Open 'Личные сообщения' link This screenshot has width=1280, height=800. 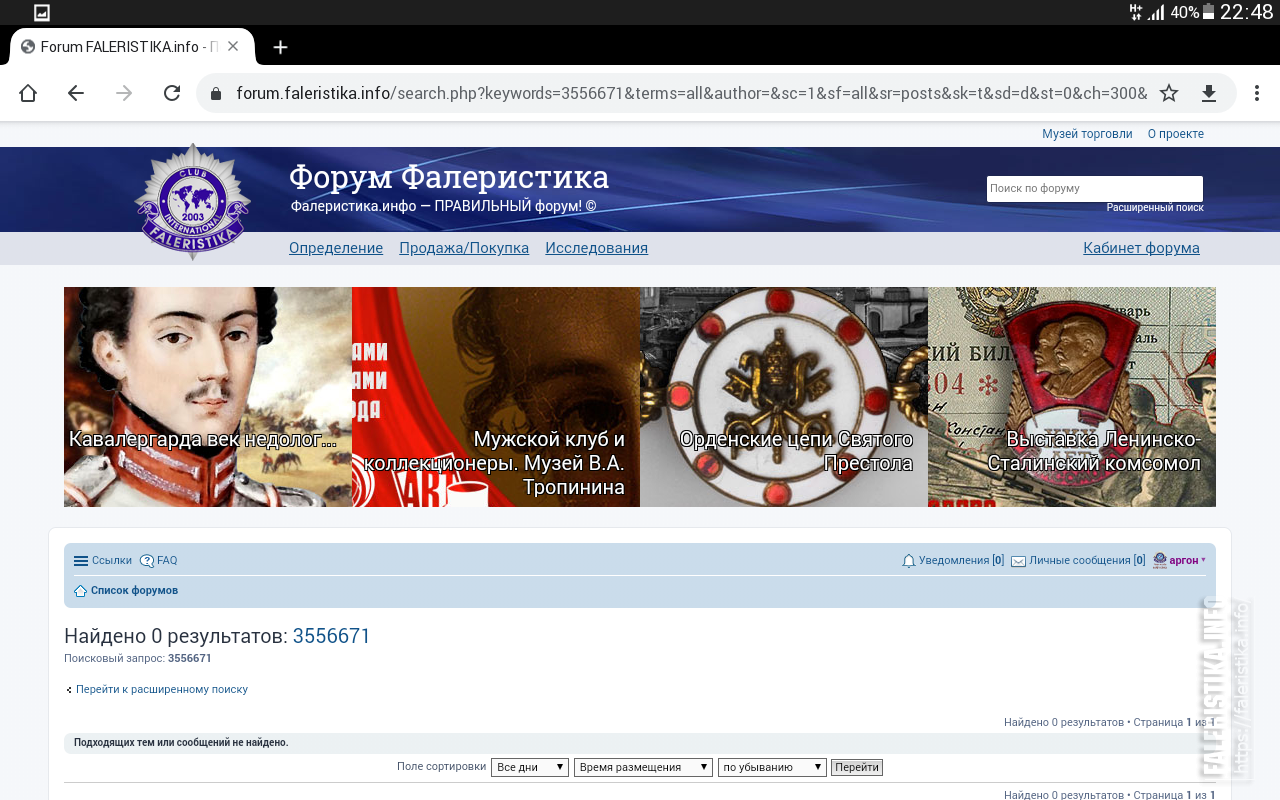pyautogui.click(x=1087, y=561)
